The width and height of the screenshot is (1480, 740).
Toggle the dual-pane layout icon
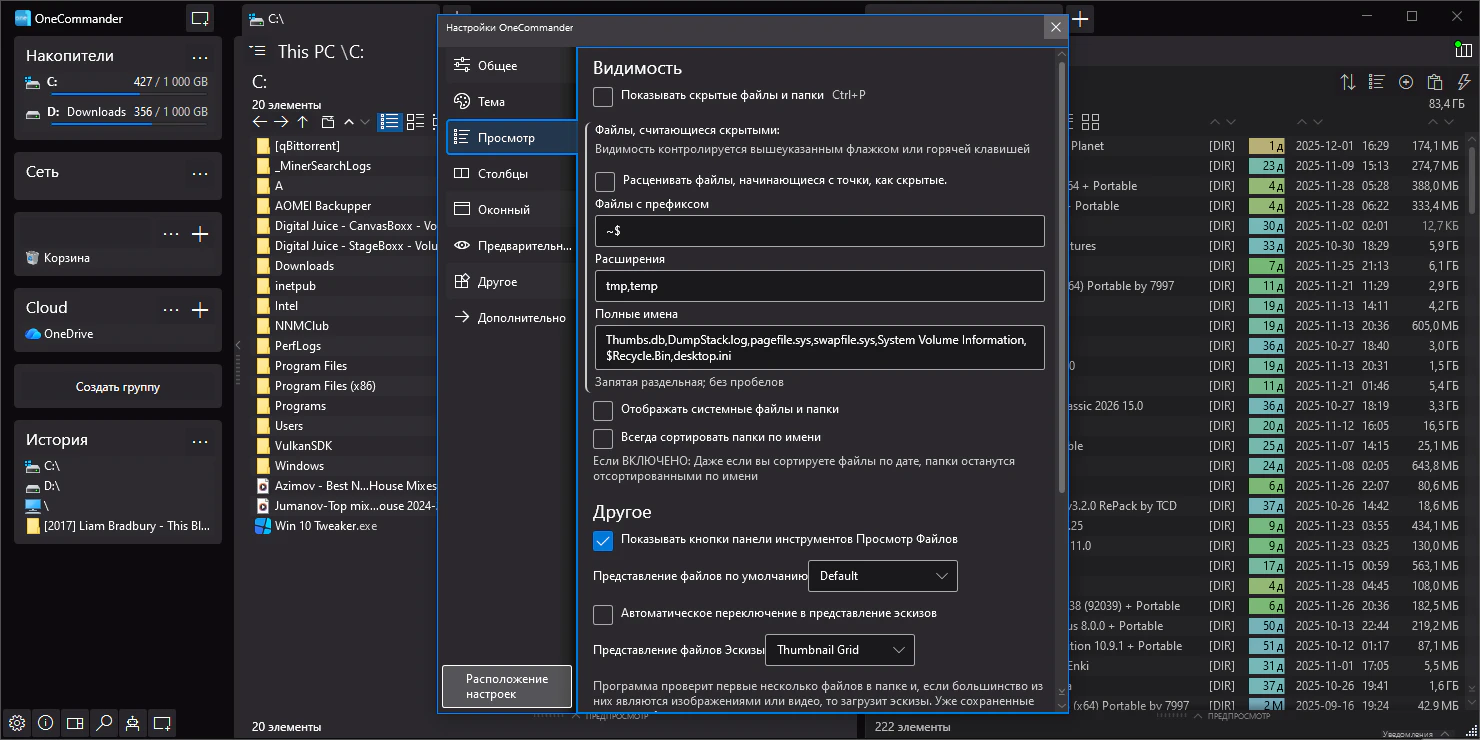pyautogui.click(x=74, y=722)
